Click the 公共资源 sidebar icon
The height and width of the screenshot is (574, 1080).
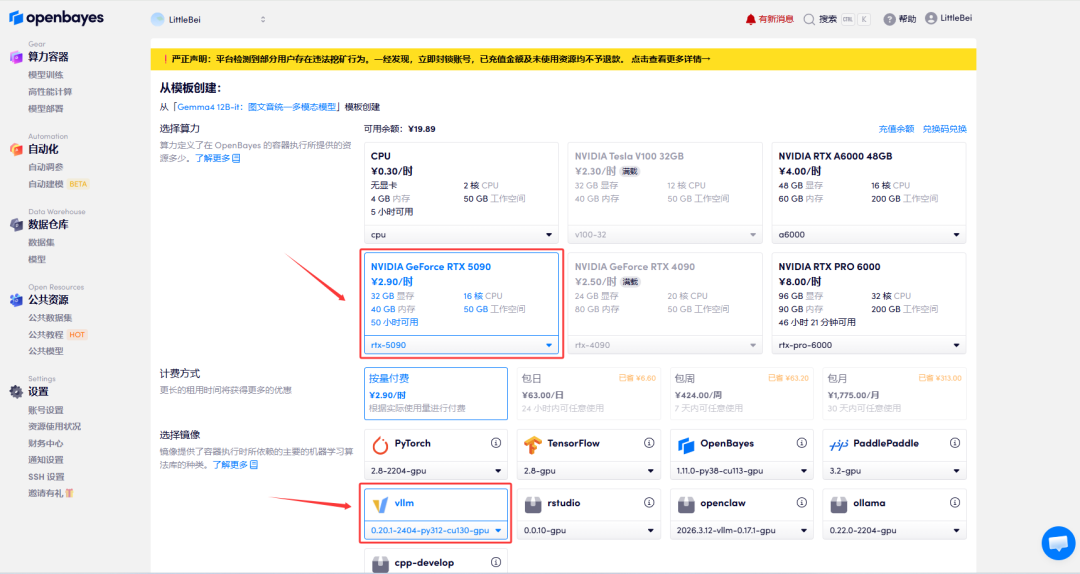(x=17, y=300)
